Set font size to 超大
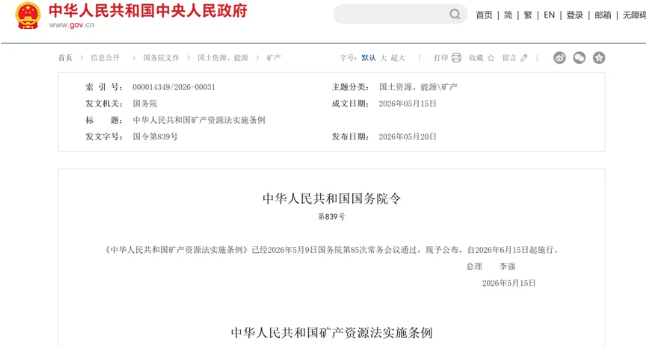The image size is (649, 363). [398, 58]
